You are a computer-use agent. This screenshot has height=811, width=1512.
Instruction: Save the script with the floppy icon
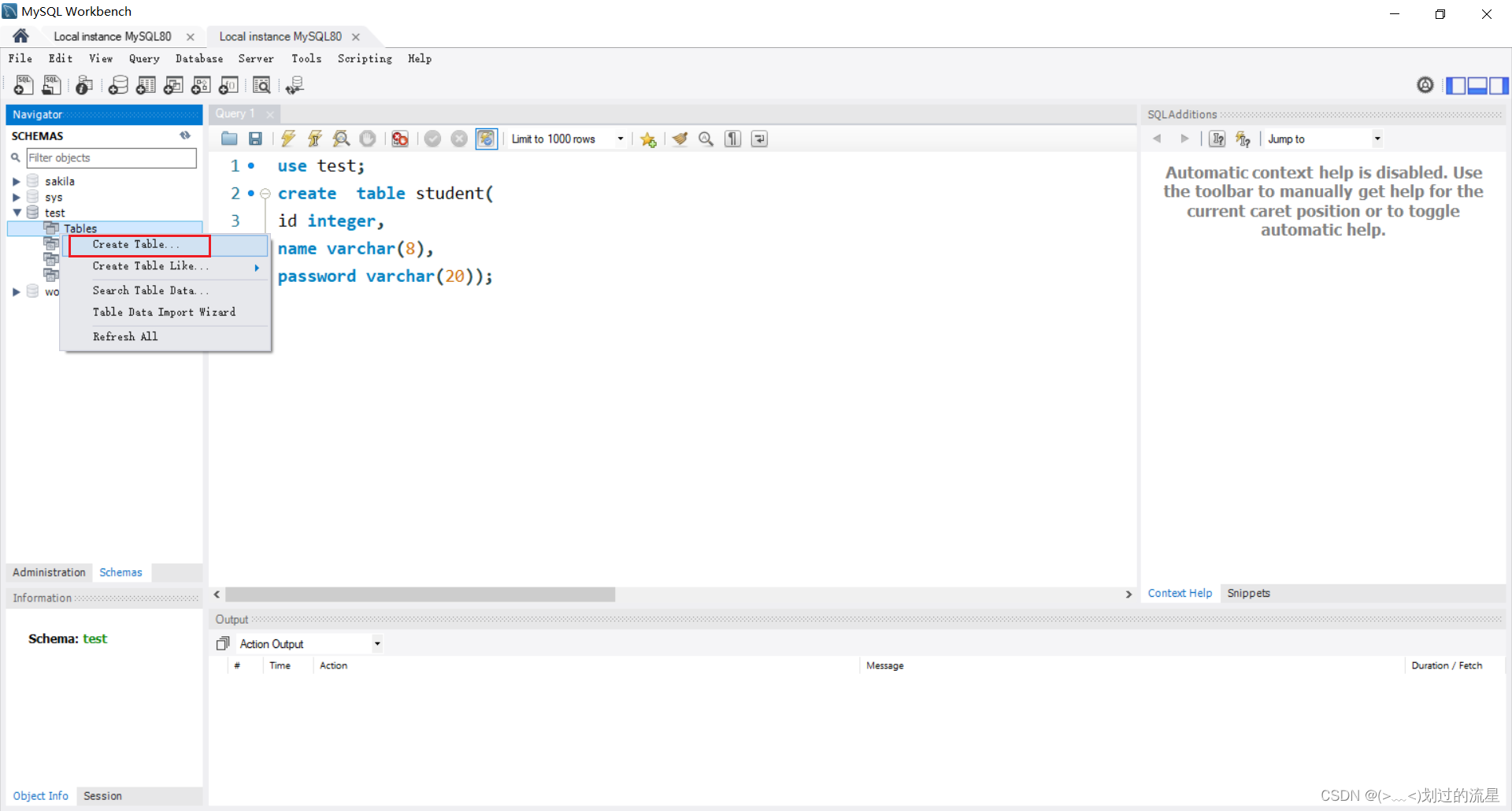[x=255, y=139]
